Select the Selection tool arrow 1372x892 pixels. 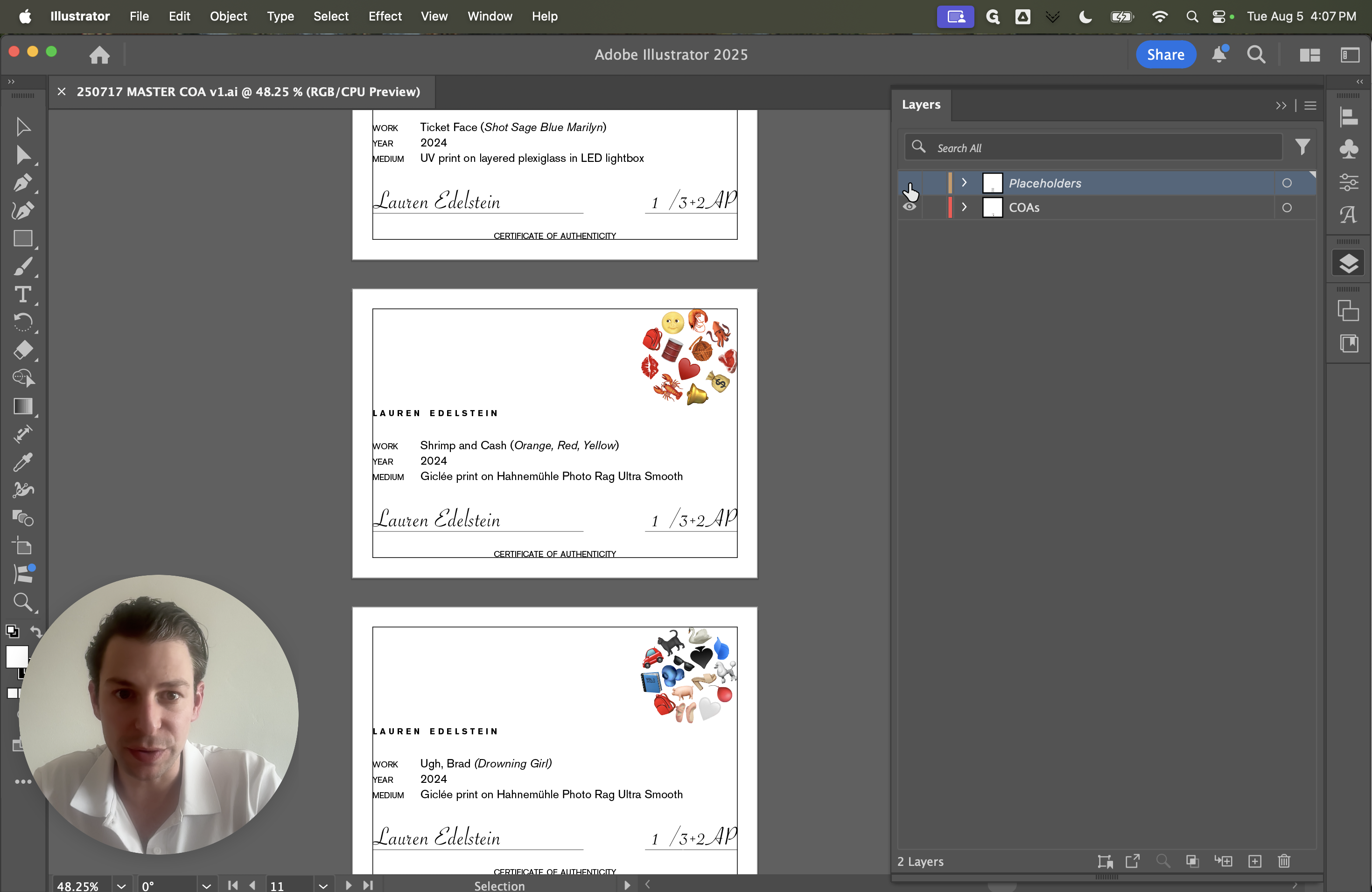pyautogui.click(x=23, y=127)
